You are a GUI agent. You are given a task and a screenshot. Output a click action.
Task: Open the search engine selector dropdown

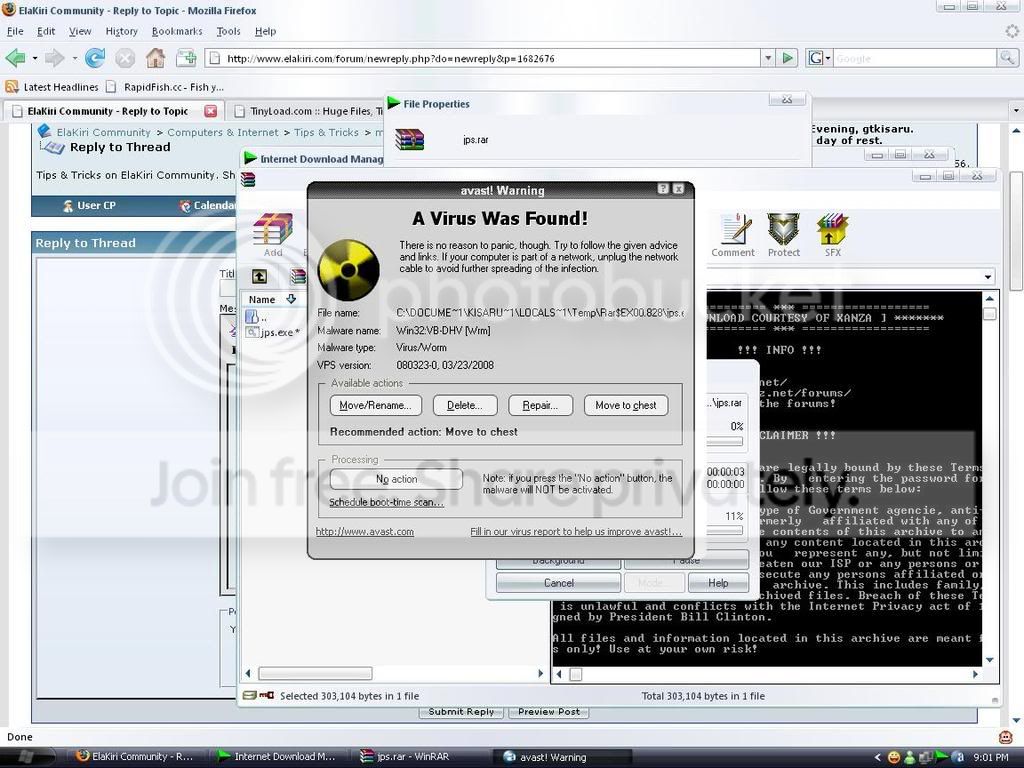click(x=827, y=58)
